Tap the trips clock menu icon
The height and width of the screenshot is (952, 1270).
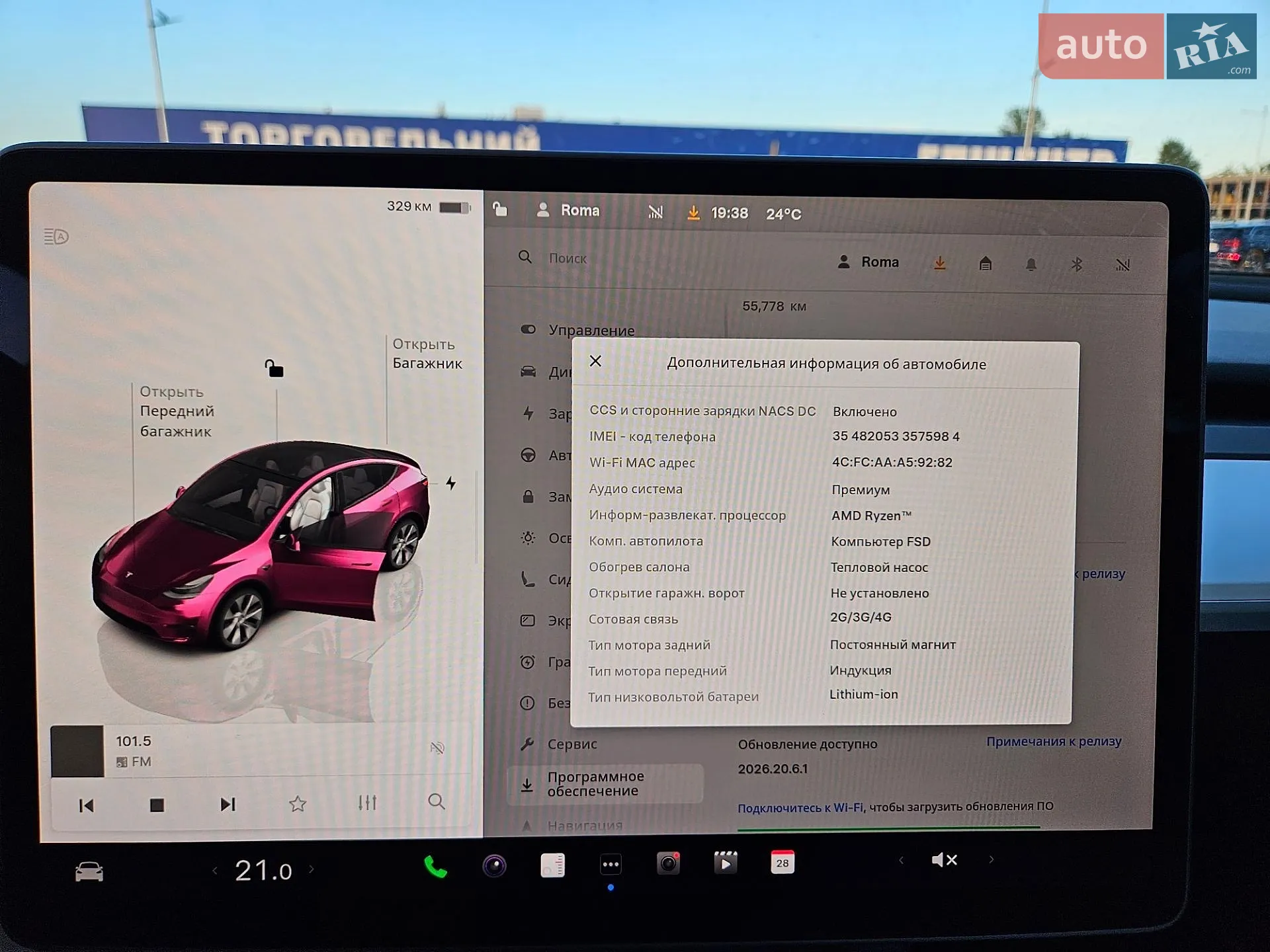tap(527, 662)
